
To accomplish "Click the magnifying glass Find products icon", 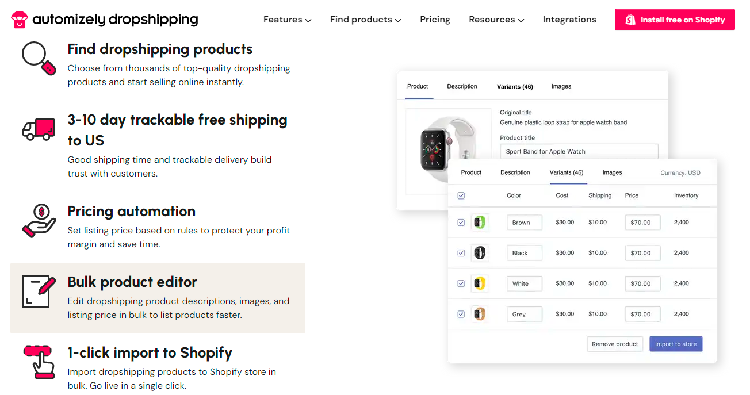I will point(39,58).
